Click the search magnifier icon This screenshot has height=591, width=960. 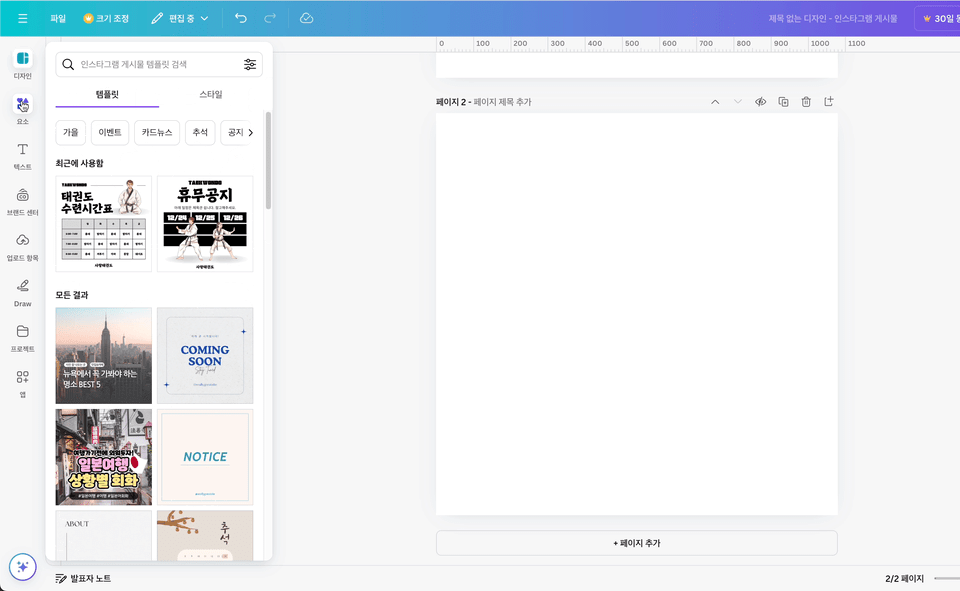point(68,64)
